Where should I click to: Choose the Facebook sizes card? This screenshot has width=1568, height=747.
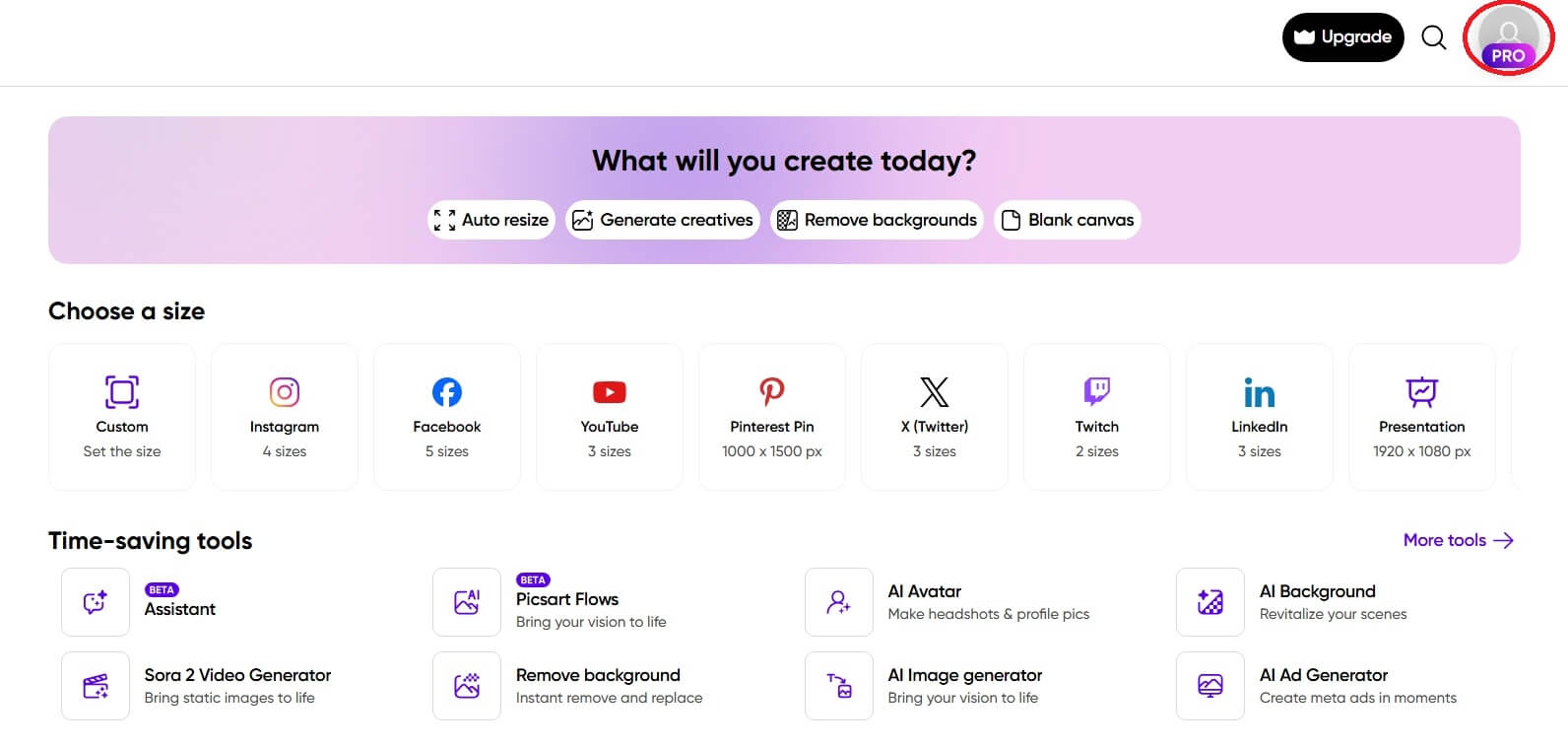pos(447,417)
